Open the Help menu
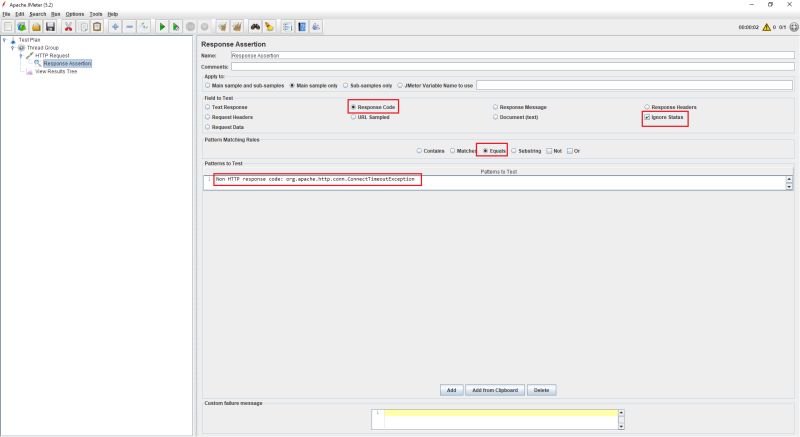This screenshot has width=800, height=437. point(113,14)
